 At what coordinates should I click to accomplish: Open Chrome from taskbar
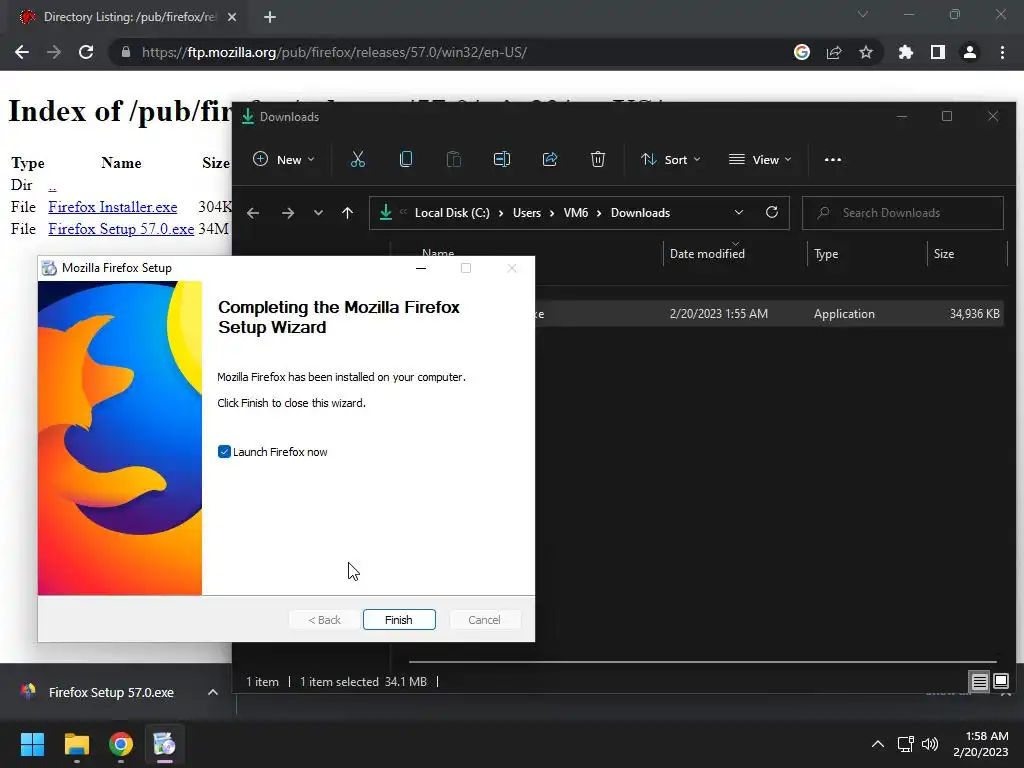(x=121, y=744)
